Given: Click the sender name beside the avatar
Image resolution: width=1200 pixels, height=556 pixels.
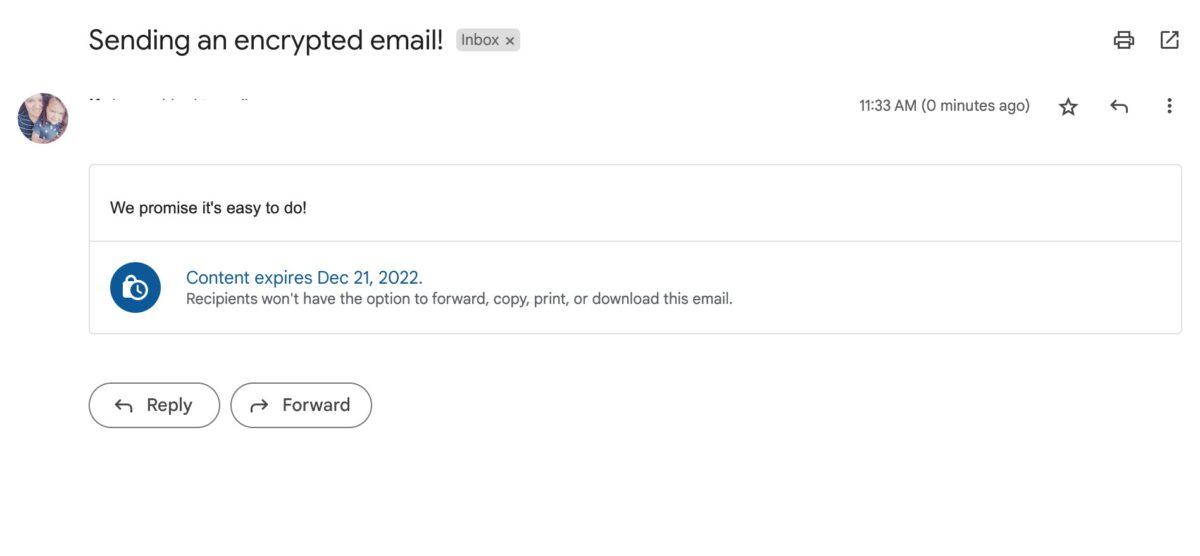Looking at the screenshot, I should pyautogui.click(x=170, y=100).
